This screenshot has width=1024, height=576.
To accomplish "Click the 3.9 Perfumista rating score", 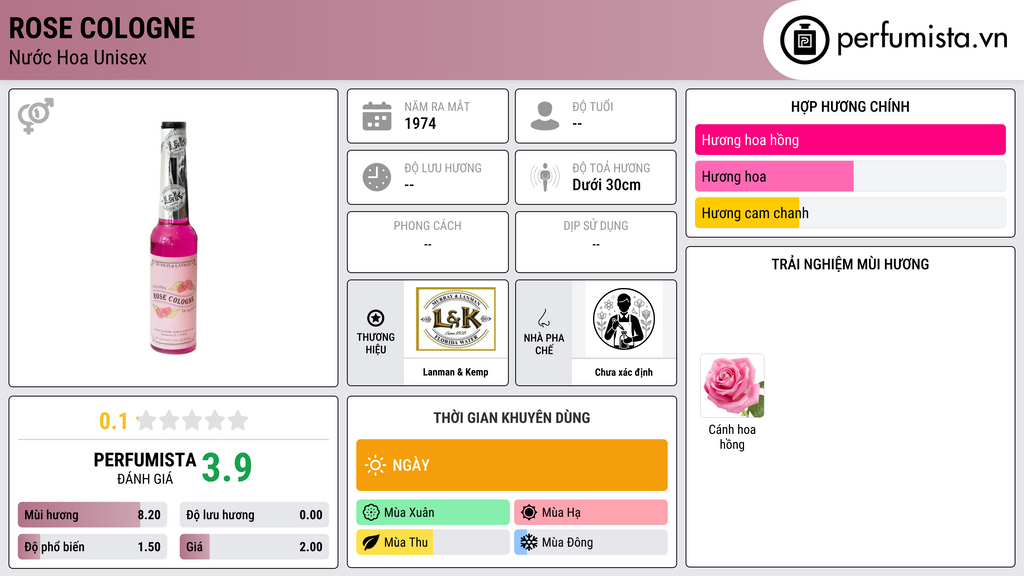I will [x=227, y=467].
